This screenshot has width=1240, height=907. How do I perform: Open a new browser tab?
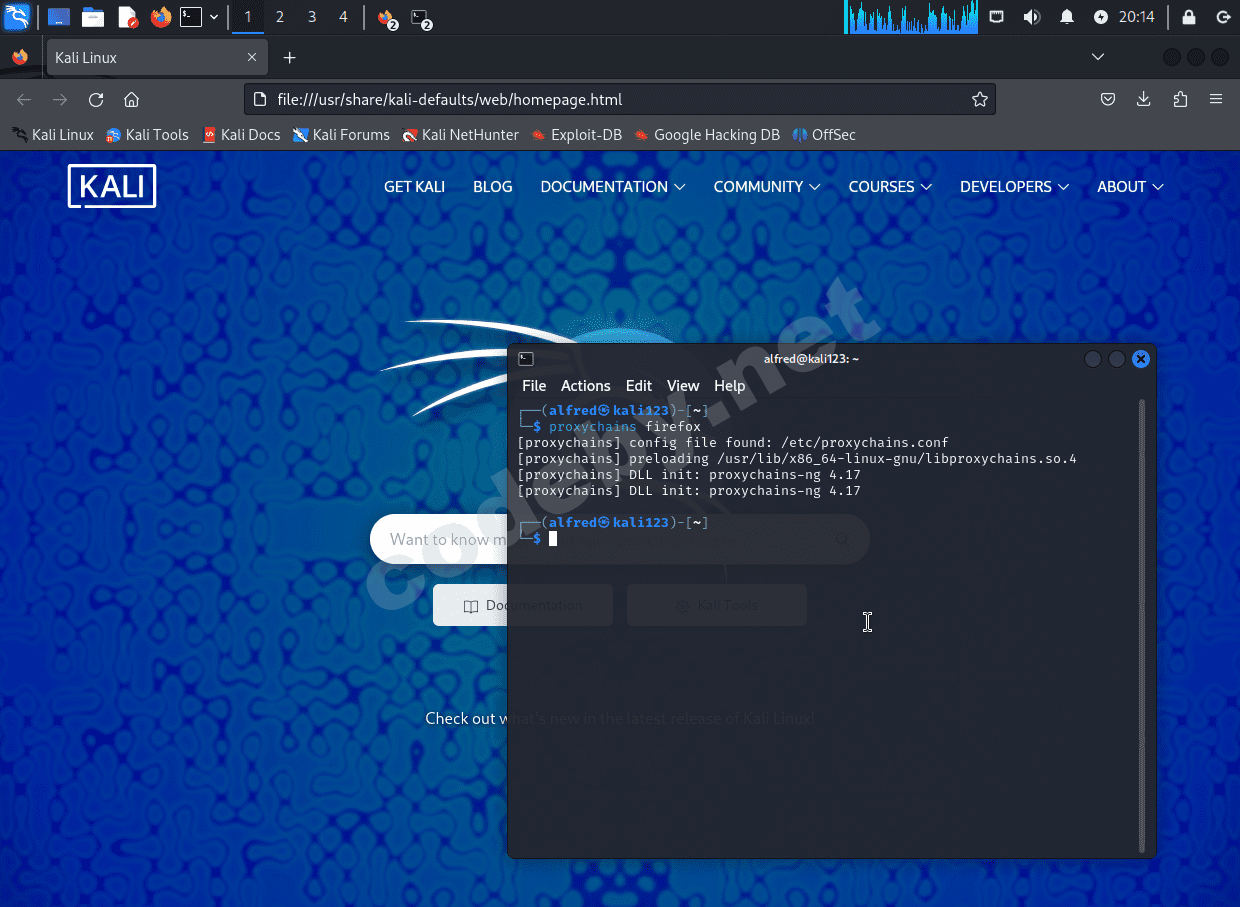pos(290,57)
